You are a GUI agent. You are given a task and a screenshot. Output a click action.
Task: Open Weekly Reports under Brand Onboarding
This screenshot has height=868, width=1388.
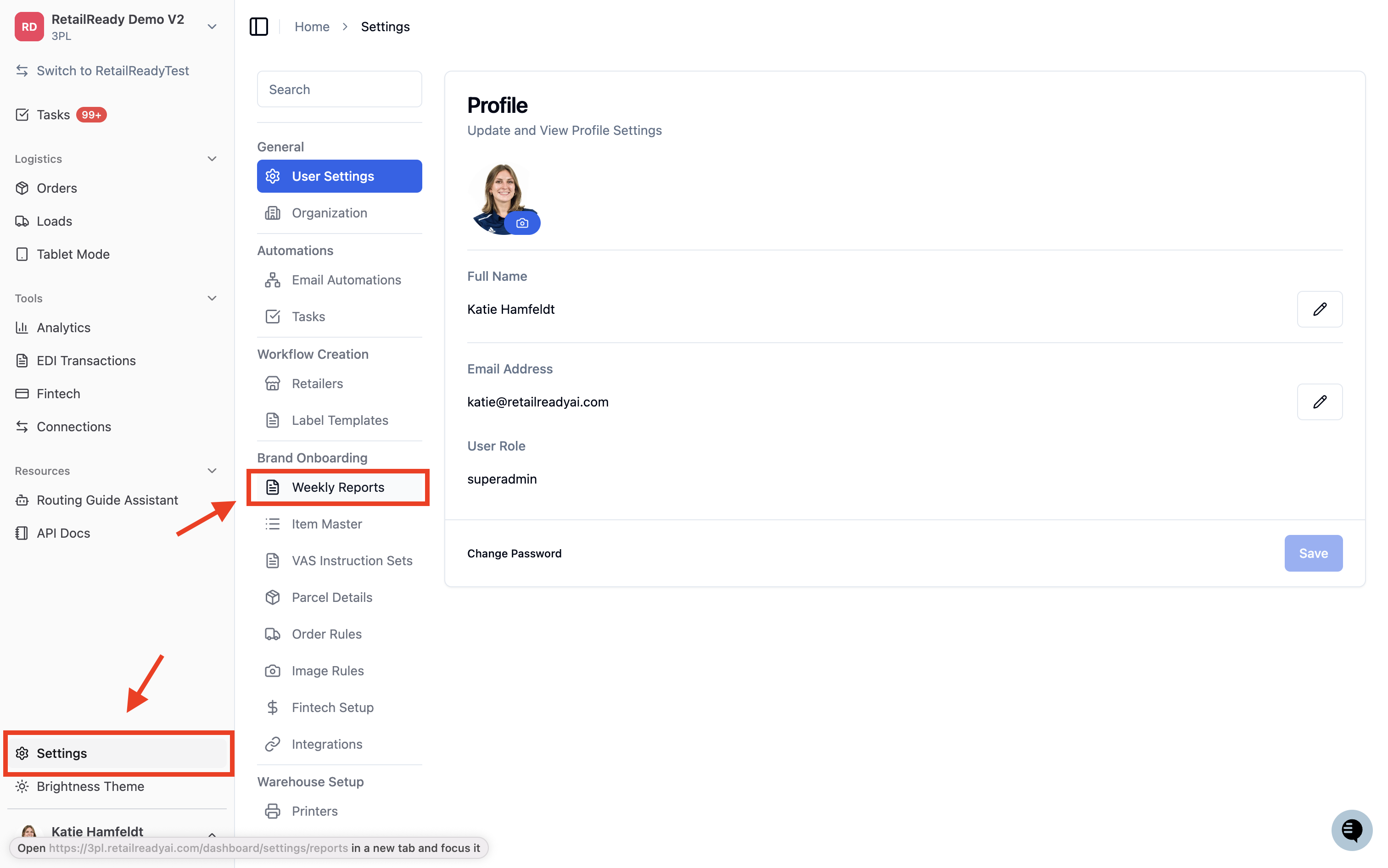(x=339, y=487)
